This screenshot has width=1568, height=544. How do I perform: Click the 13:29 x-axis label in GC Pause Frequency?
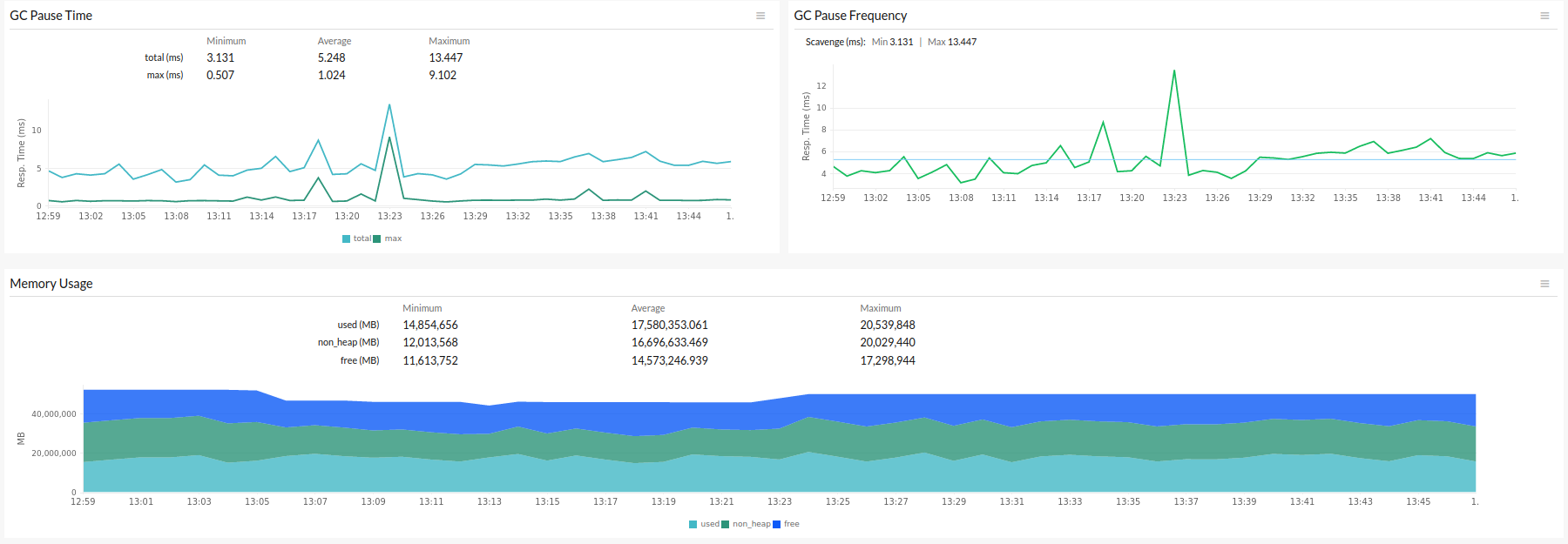tap(1260, 198)
